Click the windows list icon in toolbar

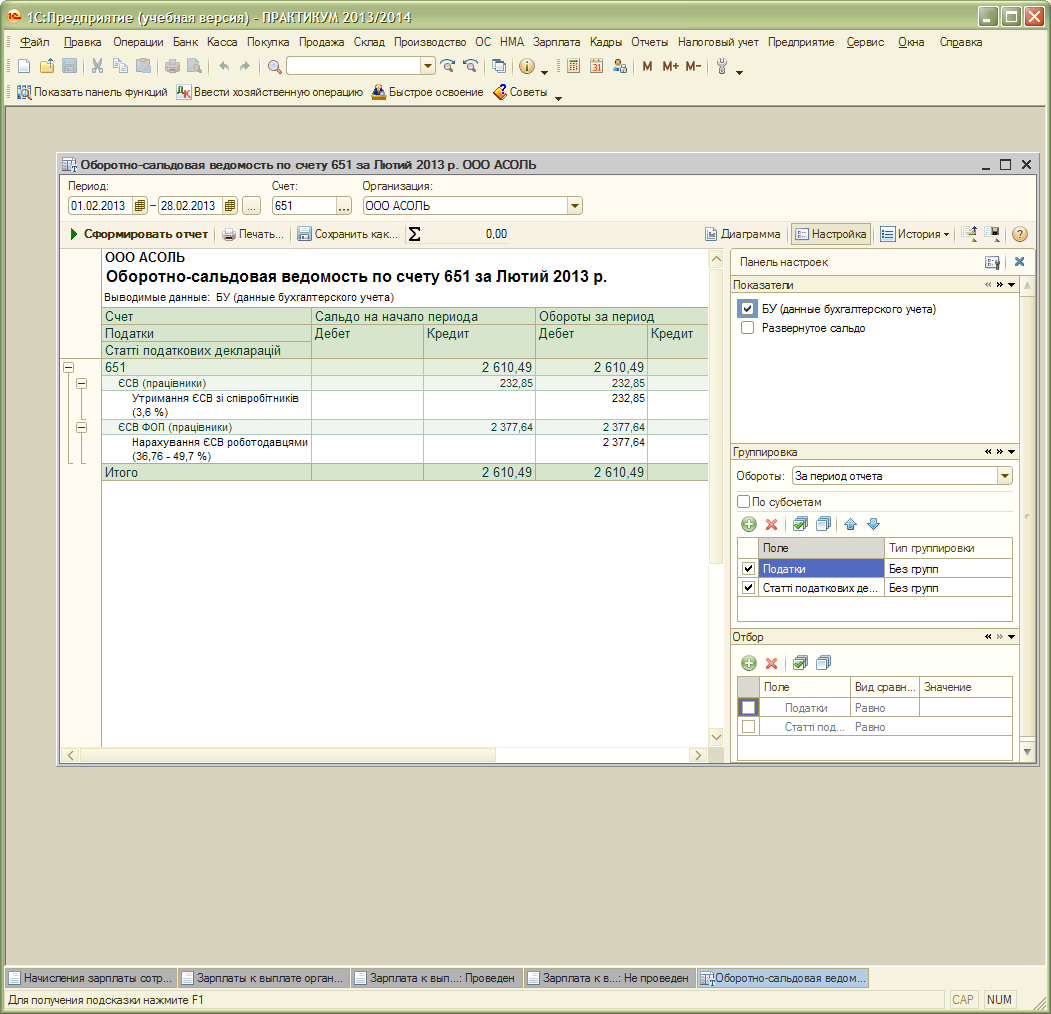click(x=499, y=66)
